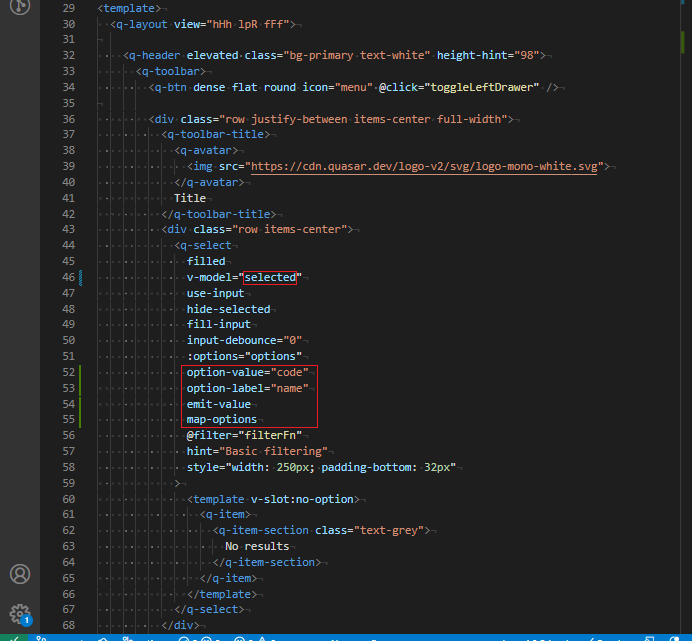Click the div with justify-between class
Viewport: 692px width, 641px height.
pos(331,120)
